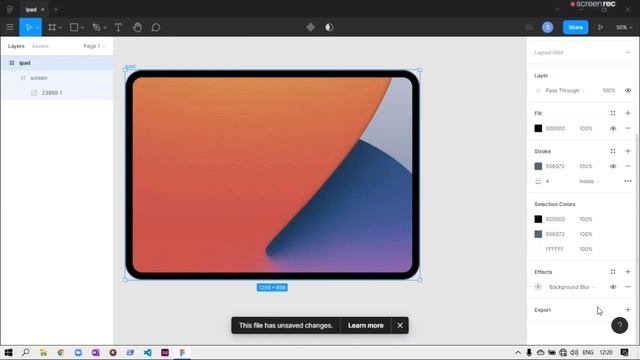Open stroke alignment Inside dropdown

tap(589, 181)
